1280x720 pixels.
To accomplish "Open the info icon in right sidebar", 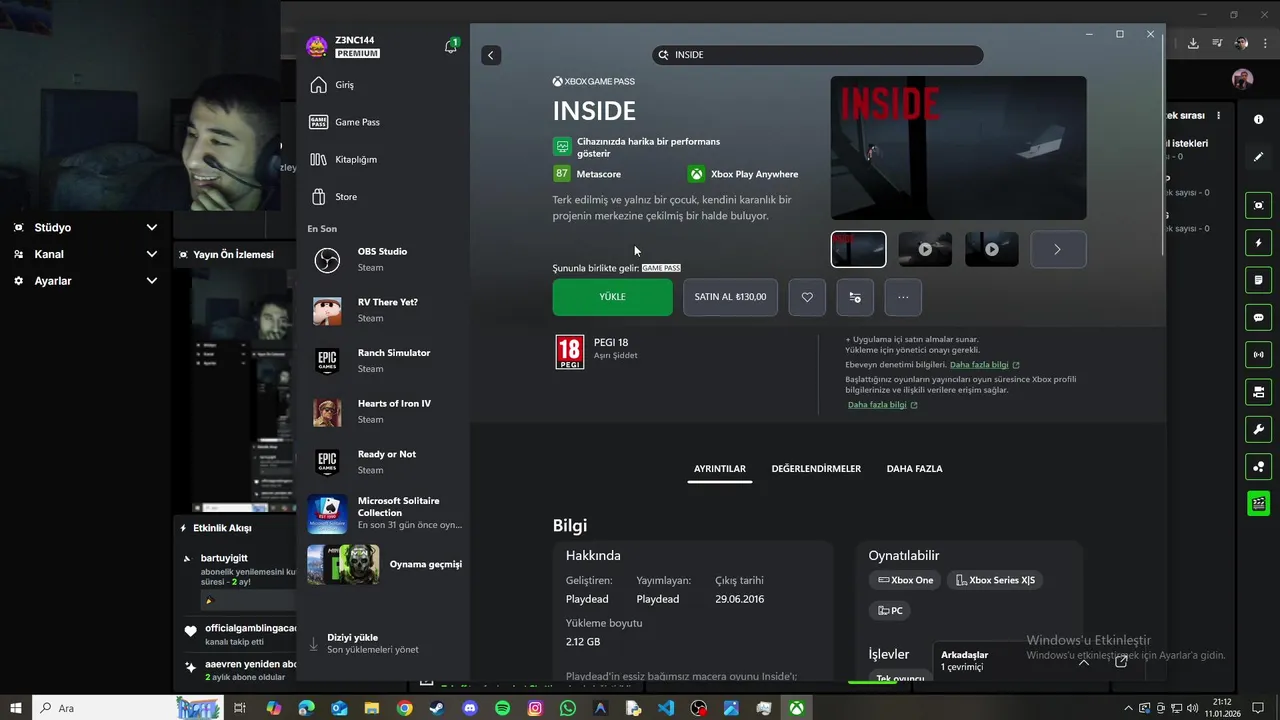I will click(1258, 119).
